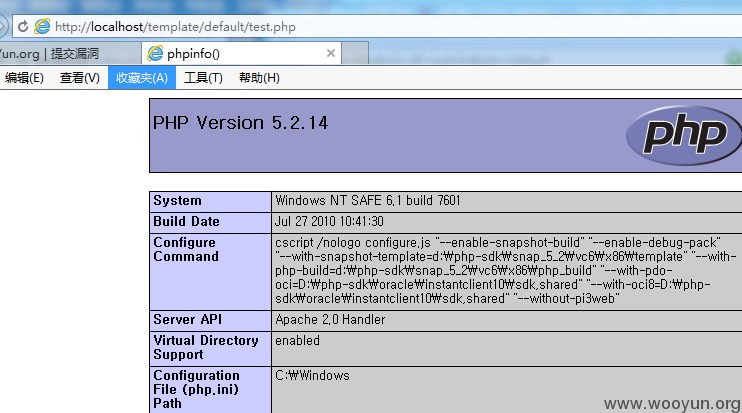The height and width of the screenshot is (413, 742).
Task: Click the Configuration File (php.ini) Path label
Action: pos(196,389)
